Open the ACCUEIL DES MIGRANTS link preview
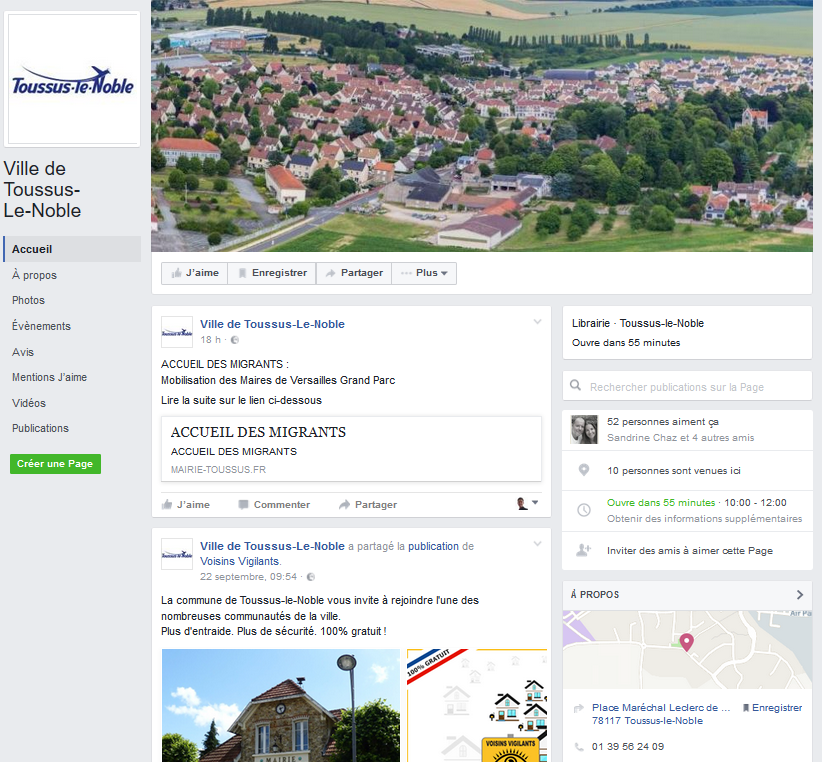822x762 pixels. (351, 449)
